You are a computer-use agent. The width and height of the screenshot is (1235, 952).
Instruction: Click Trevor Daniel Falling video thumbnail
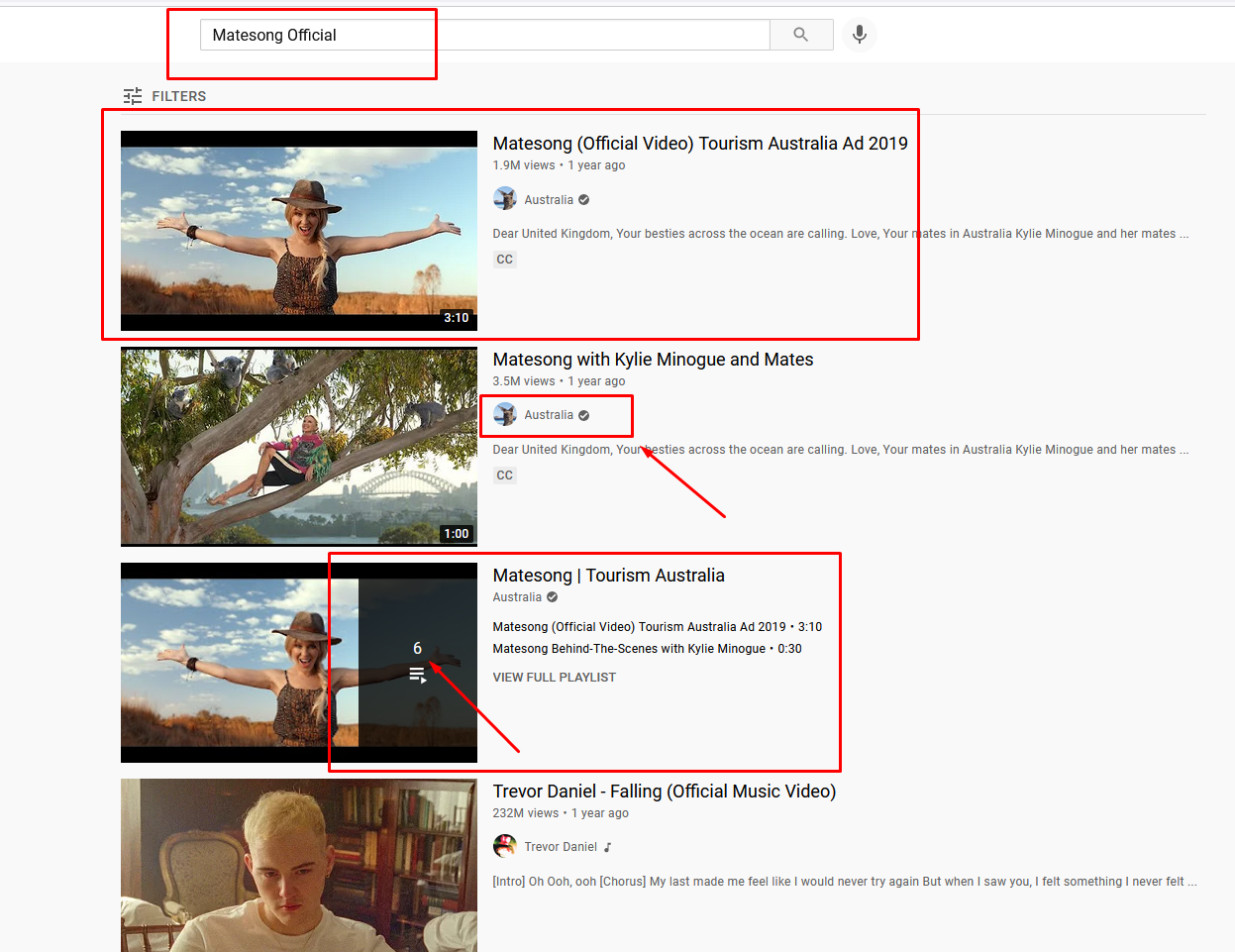(x=298, y=865)
